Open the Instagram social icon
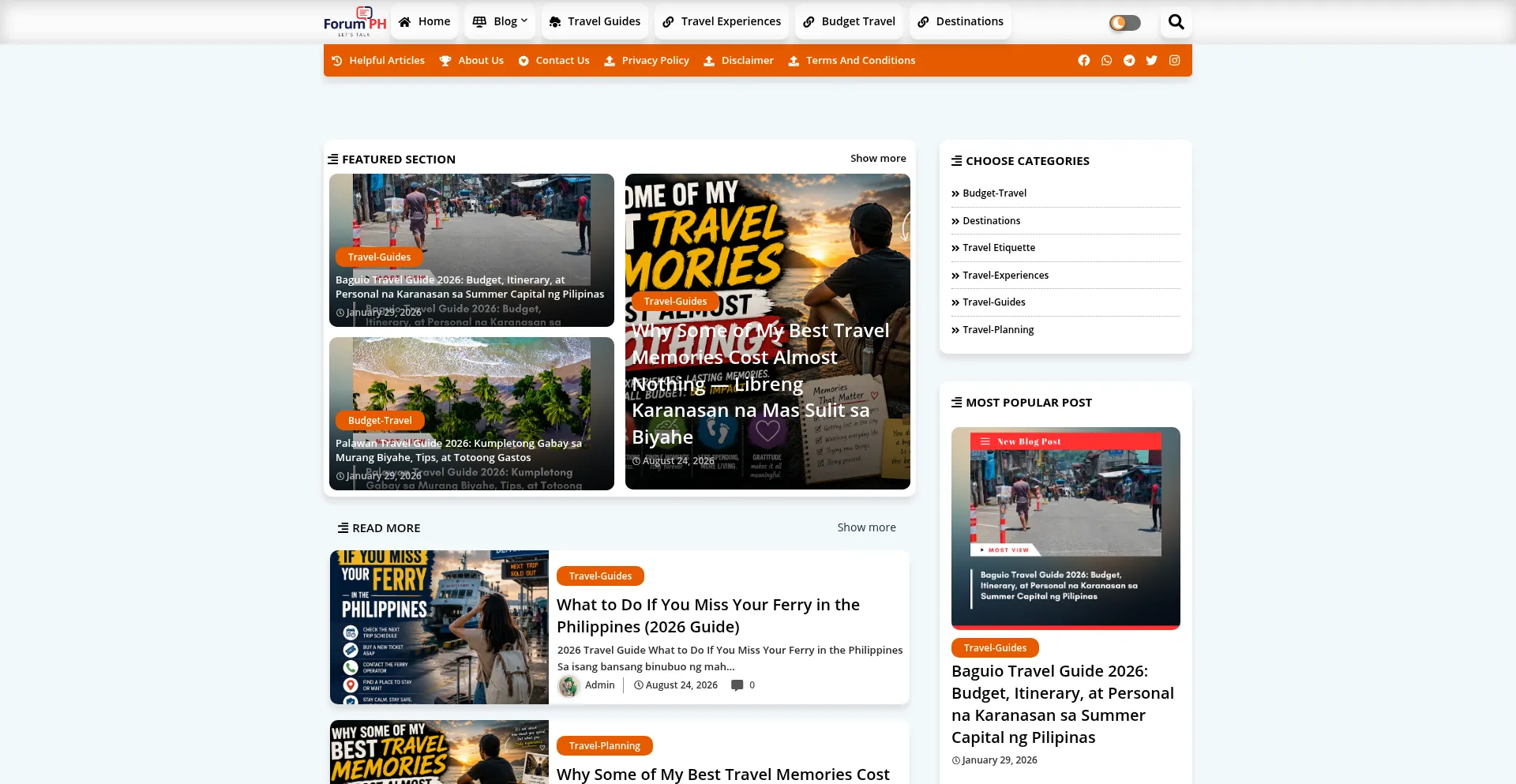The height and width of the screenshot is (784, 1516). pyautogui.click(x=1175, y=61)
